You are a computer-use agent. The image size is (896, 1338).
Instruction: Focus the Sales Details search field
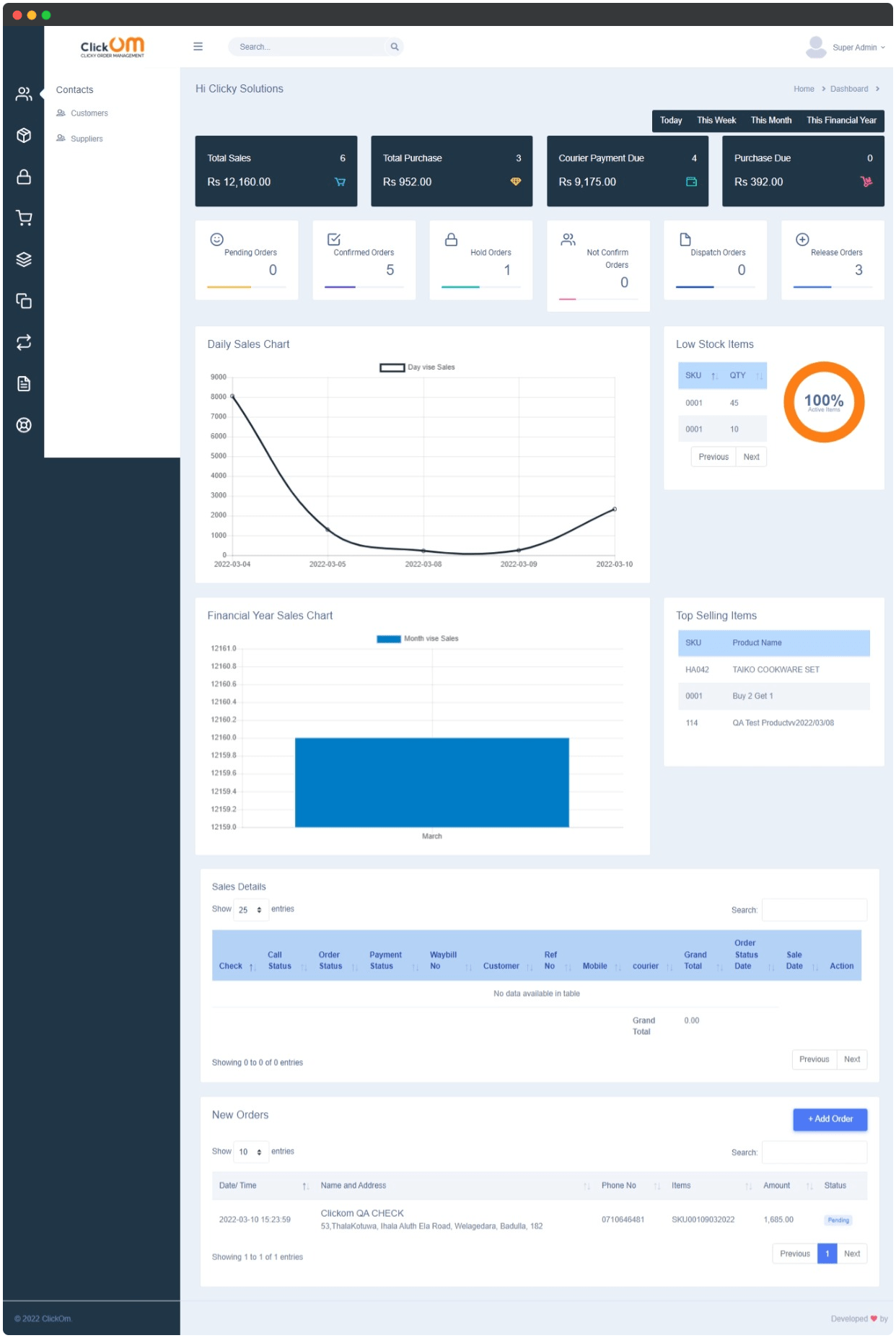click(x=814, y=910)
